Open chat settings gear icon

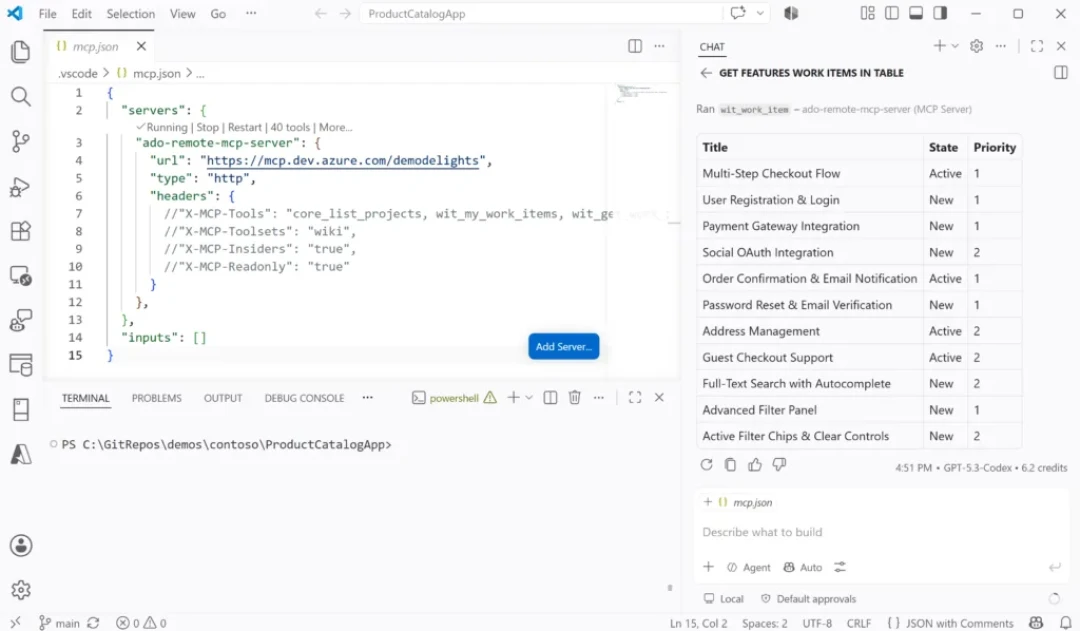click(976, 46)
